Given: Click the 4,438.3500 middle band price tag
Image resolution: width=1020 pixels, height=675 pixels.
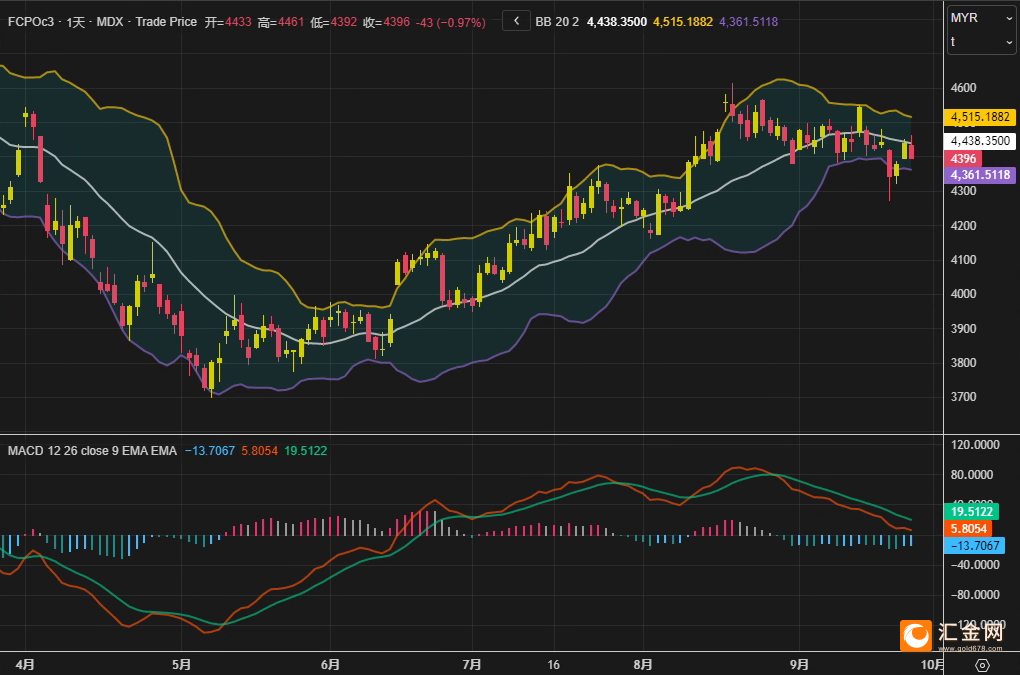Looking at the screenshot, I should [x=980, y=141].
